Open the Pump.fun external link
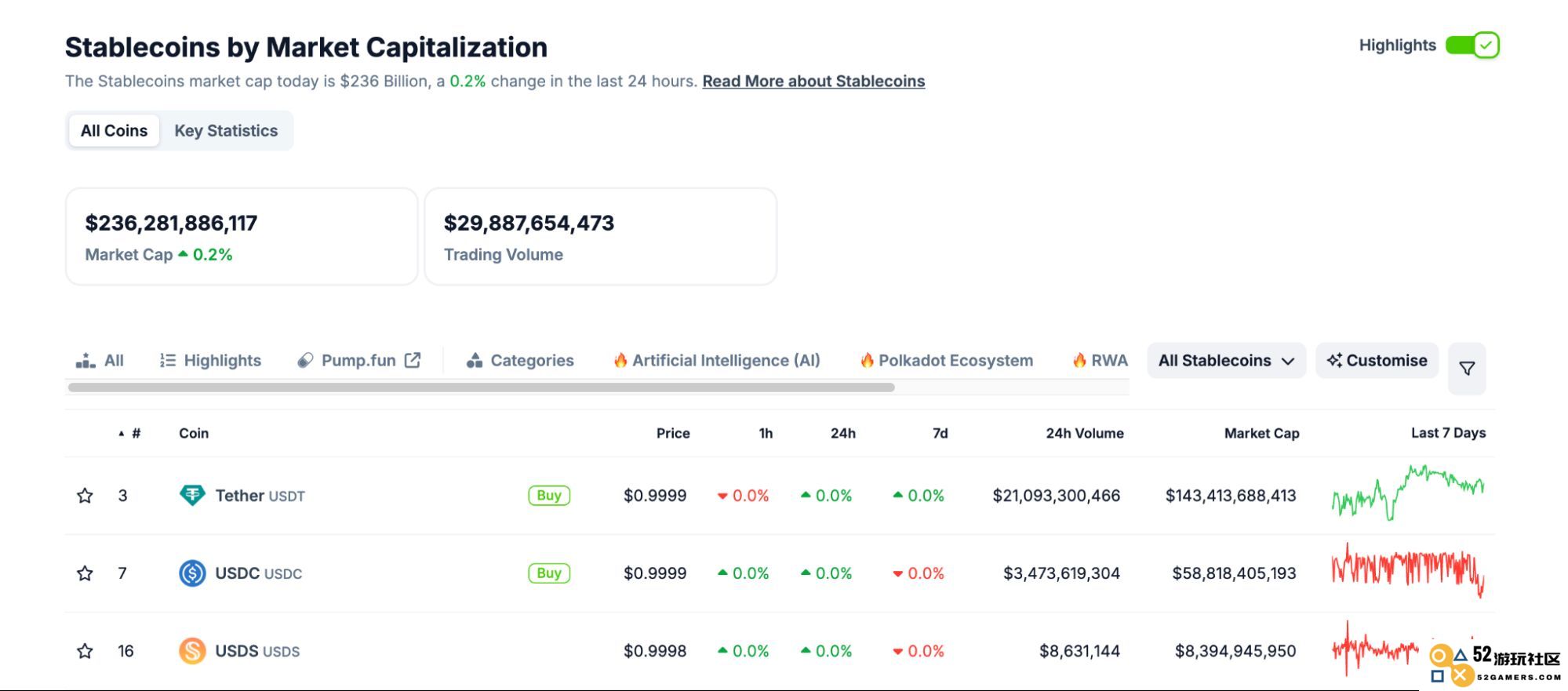 [359, 361]
